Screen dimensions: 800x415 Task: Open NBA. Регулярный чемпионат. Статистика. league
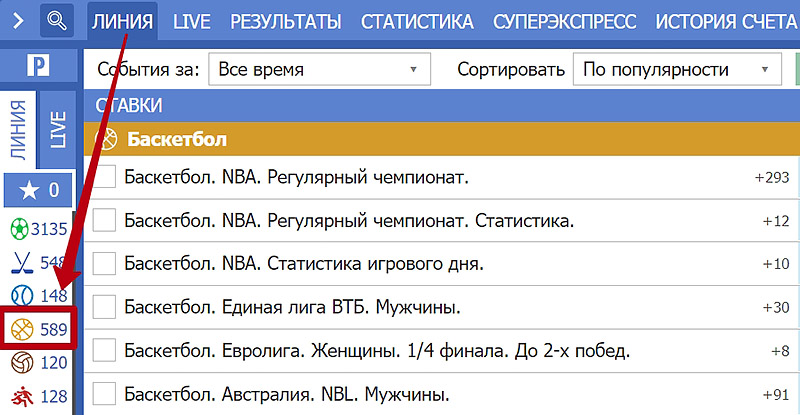point(349,221)
